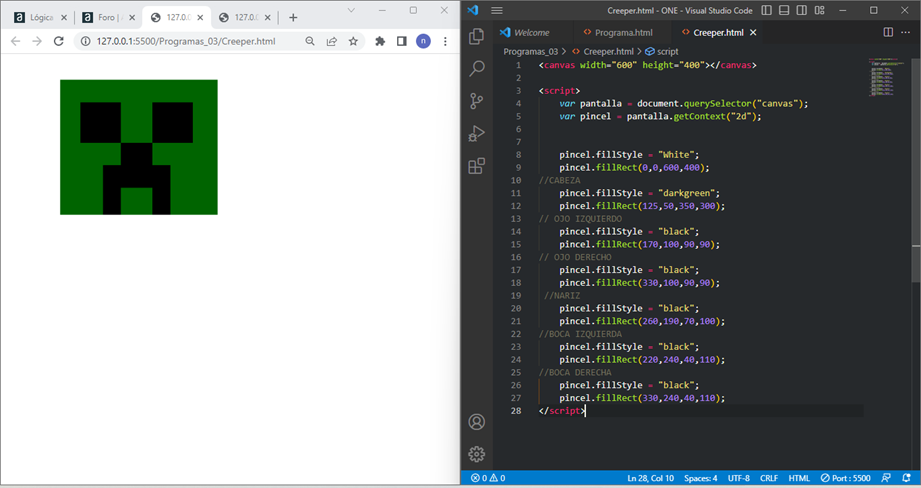Toggle the bottom panel layout
921x488 pixels.
784,10
